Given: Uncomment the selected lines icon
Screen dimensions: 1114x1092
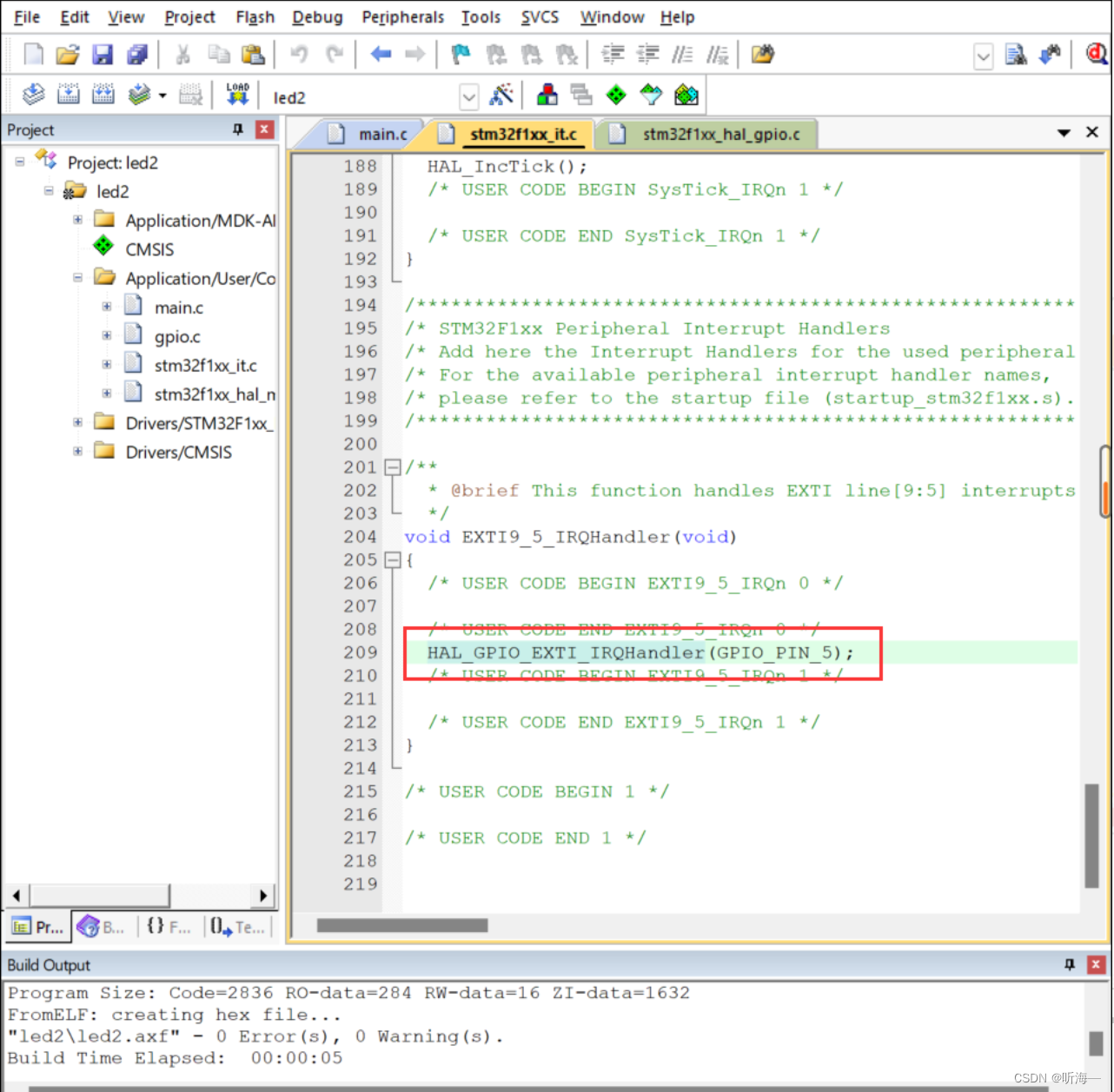Looking at the screenshot, I should [x=717, y=54].
